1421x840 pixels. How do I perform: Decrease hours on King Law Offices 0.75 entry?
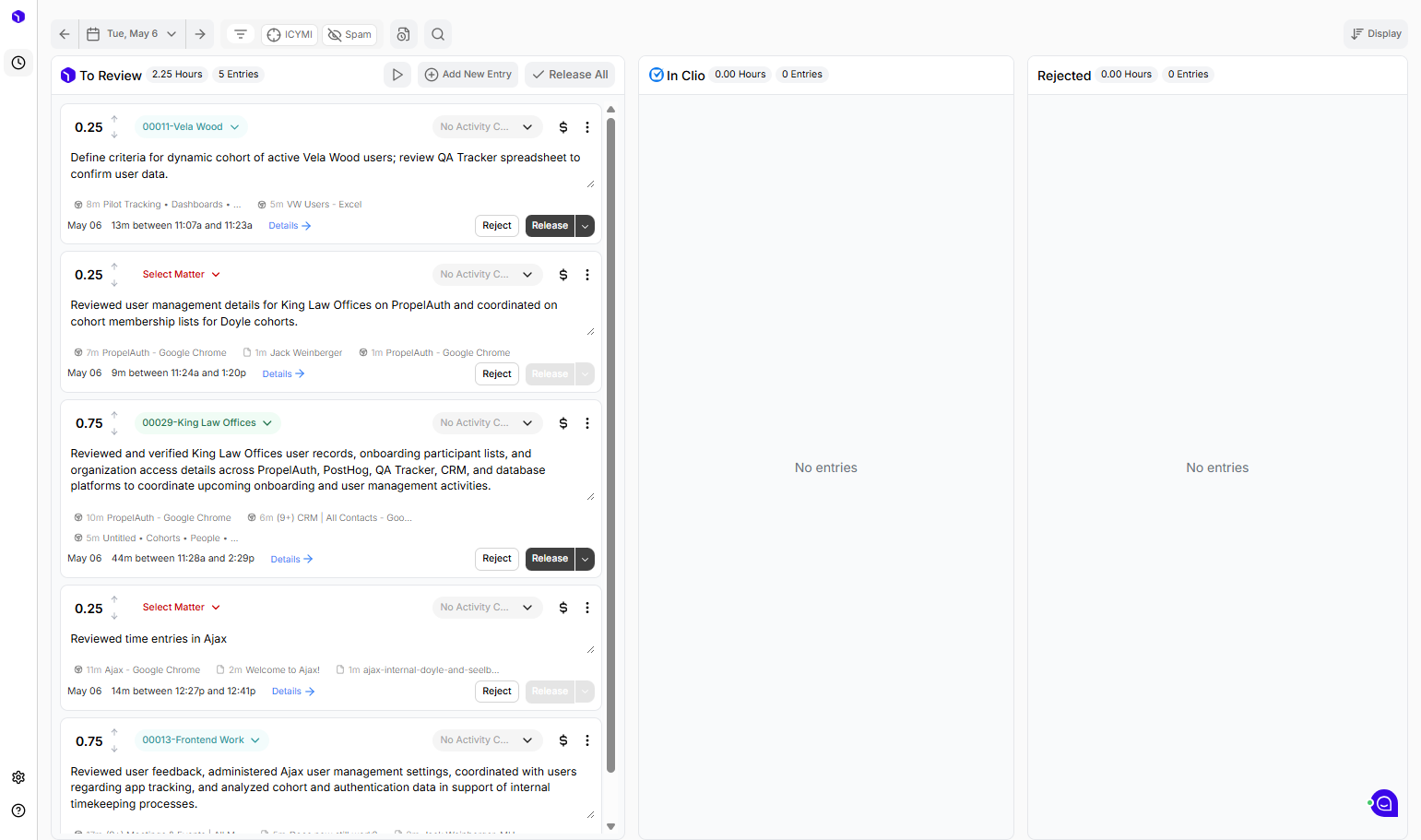point(114,432)
